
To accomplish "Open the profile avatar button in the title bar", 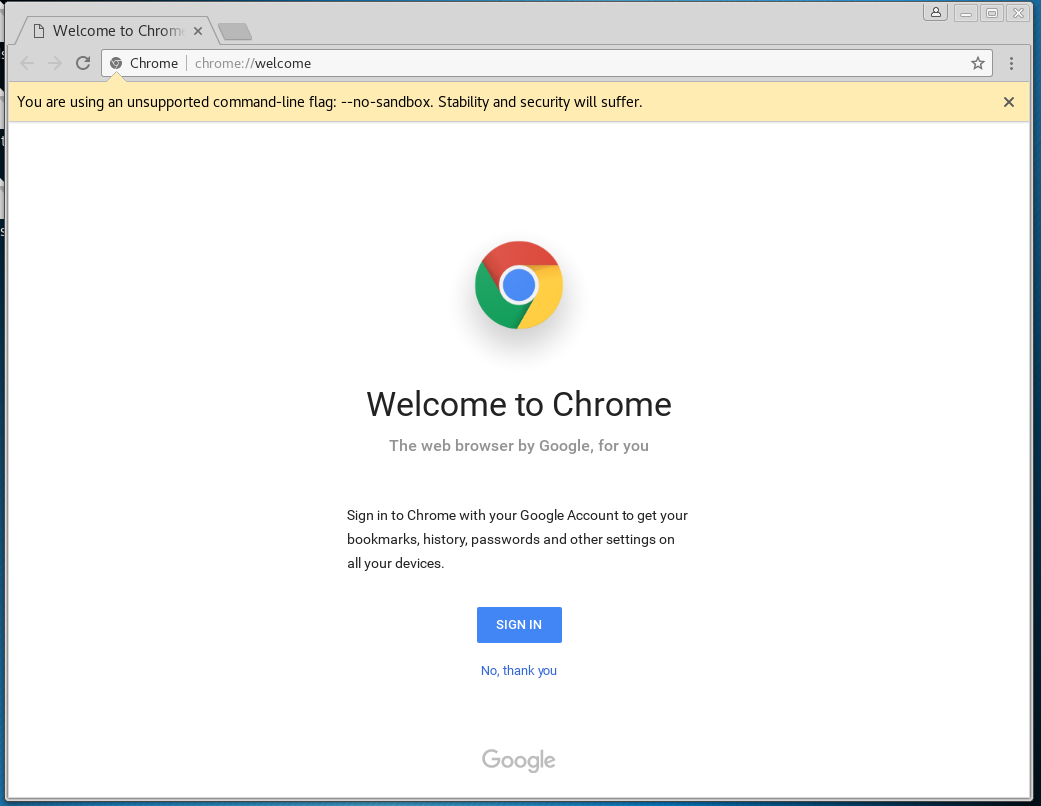I will pyautogui.click(x=935, y=12).
